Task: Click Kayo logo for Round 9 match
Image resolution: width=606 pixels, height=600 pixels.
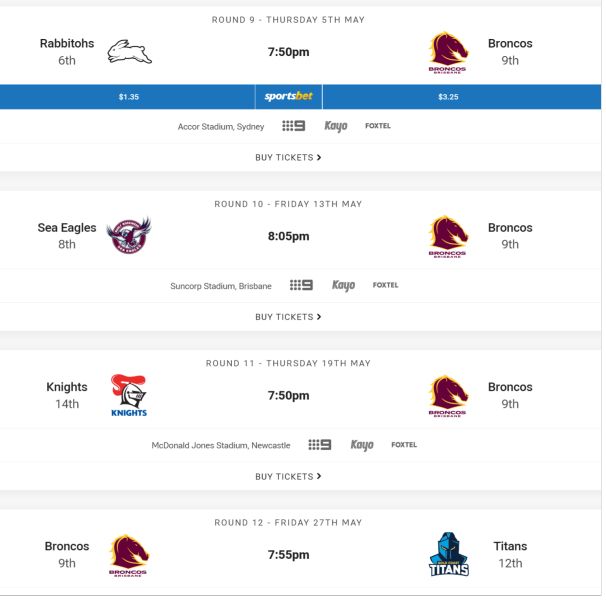Action: point(335,126)
